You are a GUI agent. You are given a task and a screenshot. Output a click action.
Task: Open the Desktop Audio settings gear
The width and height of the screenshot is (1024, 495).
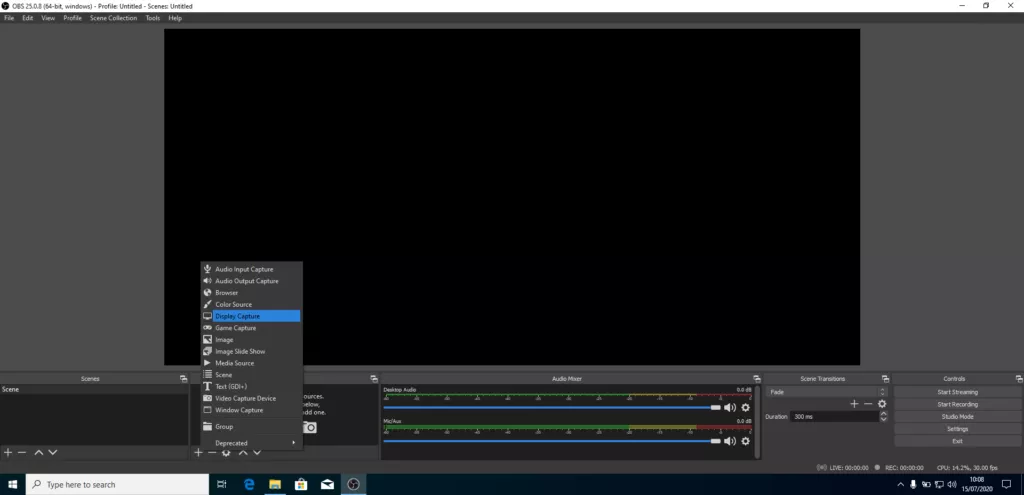coord(745,408)
